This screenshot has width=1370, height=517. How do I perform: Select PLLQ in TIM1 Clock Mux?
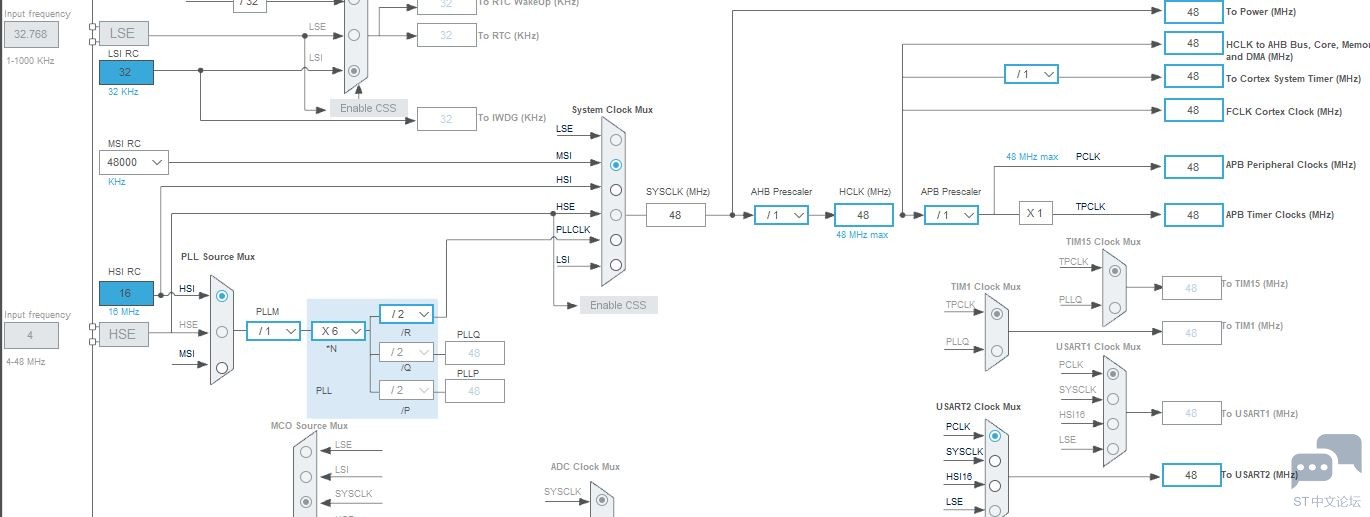click(996, 350)
